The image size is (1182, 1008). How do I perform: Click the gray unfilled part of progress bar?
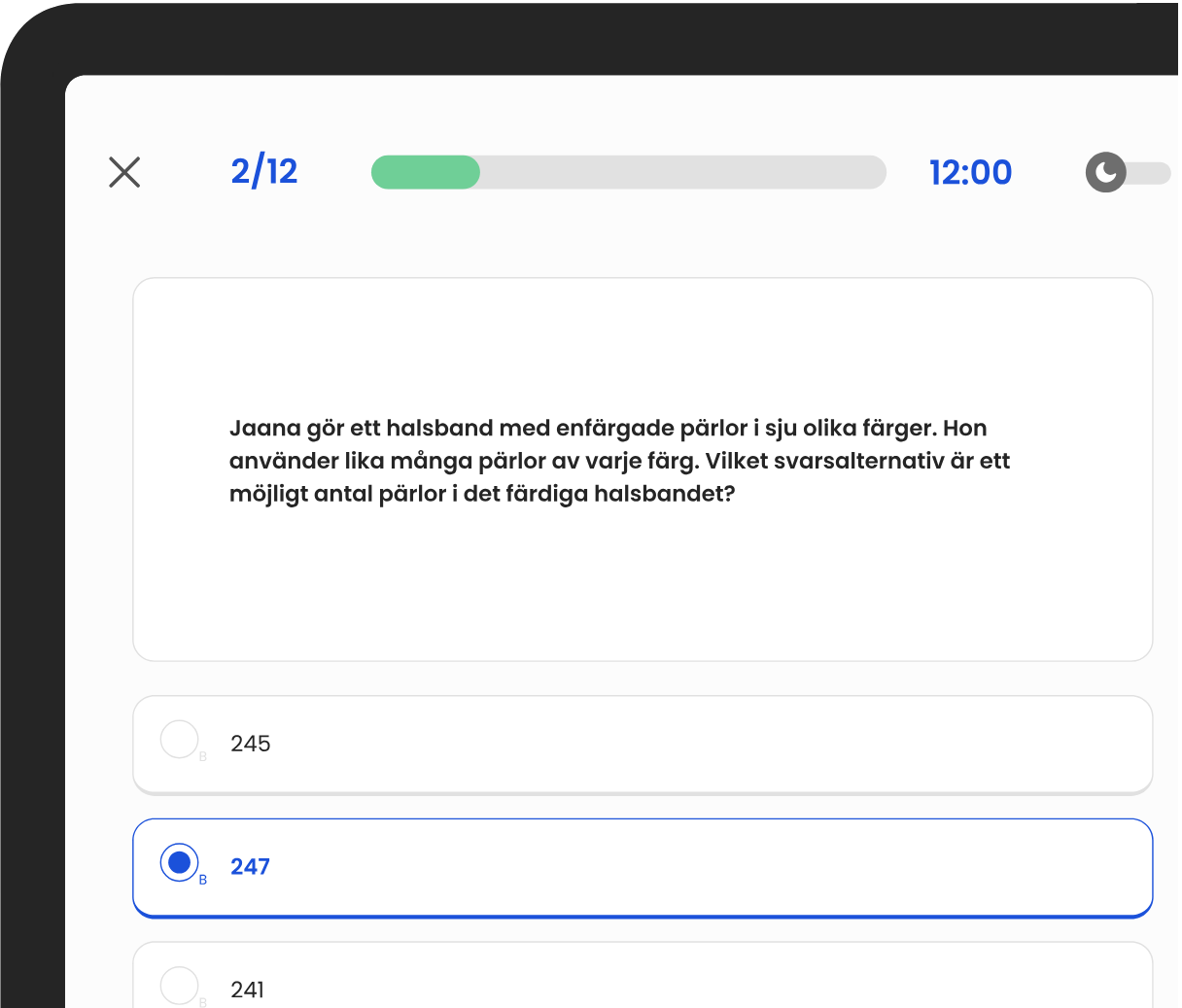click(680, 172)
